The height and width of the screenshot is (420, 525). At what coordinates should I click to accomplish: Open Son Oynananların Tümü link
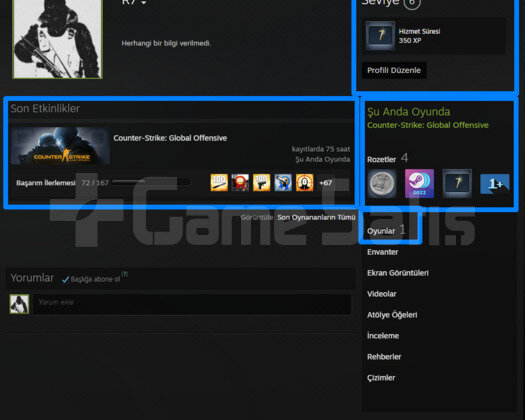316,217
